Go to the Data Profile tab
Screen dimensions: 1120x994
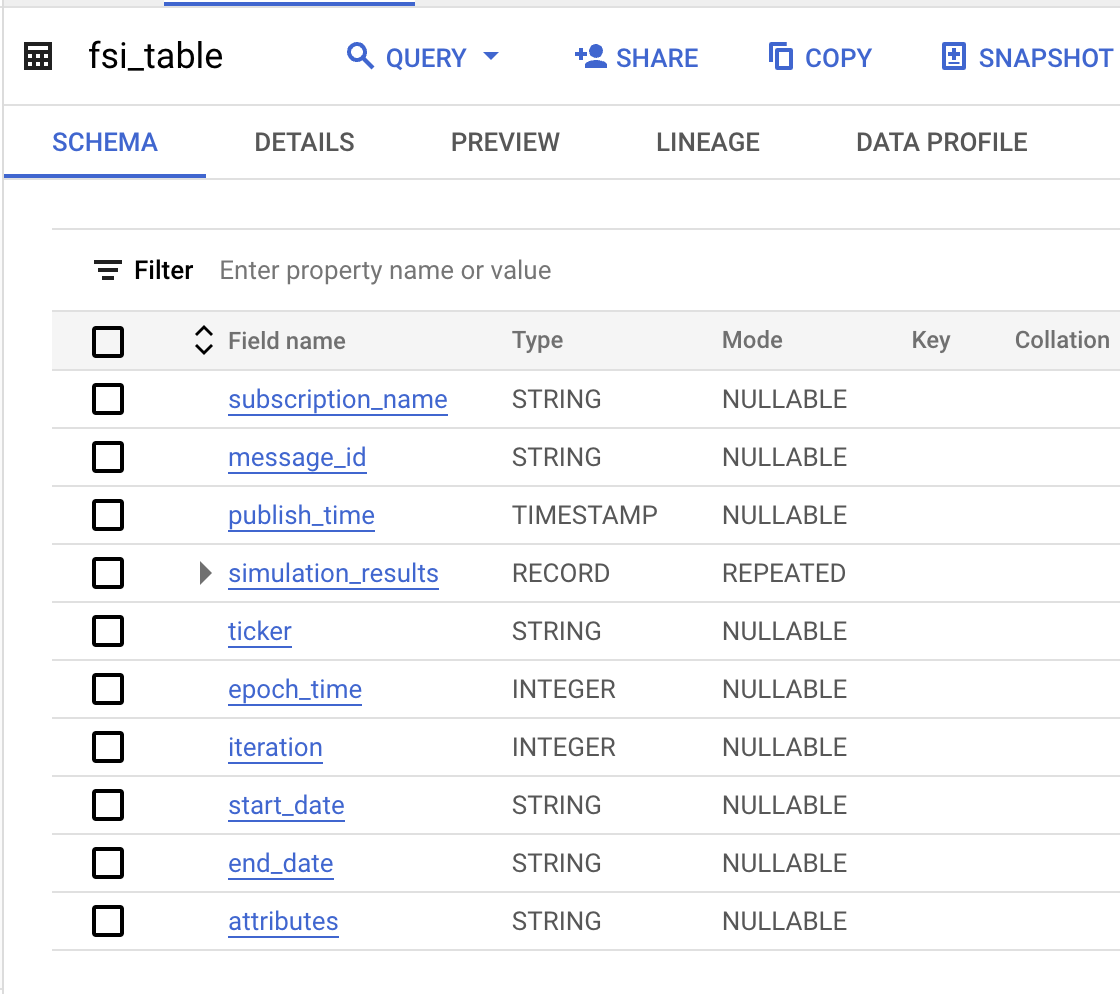(x=941, y=142)
